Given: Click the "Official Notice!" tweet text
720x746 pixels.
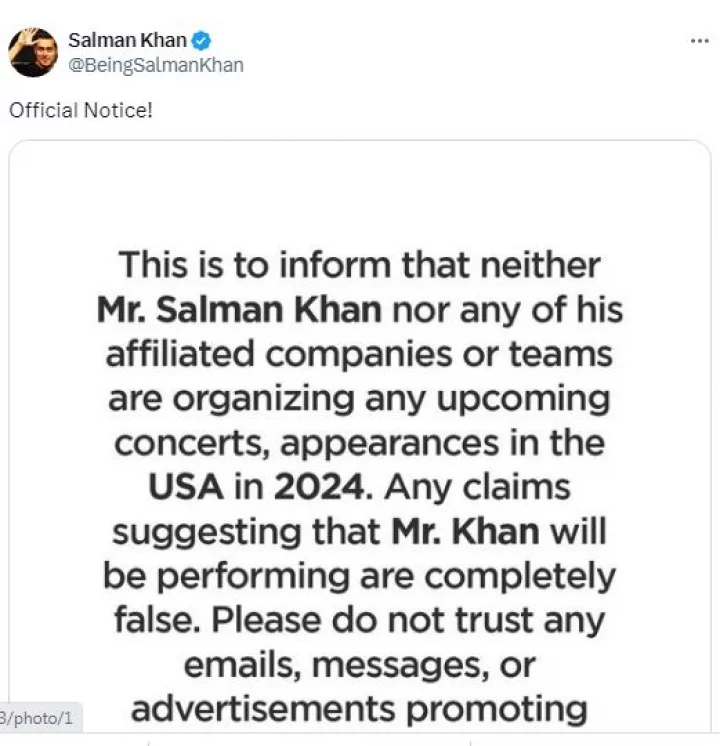Looking at the screenshot, I should pos(81,109).
